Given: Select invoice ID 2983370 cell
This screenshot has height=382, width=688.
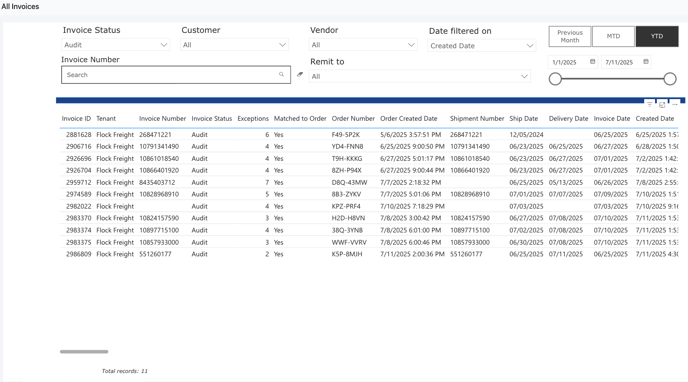Looking at the screenshot, I should click(x=79, y=218).
